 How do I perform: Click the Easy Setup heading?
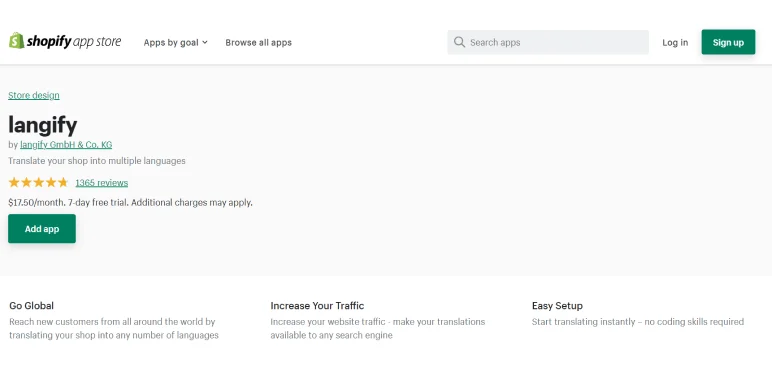point(557,306)
